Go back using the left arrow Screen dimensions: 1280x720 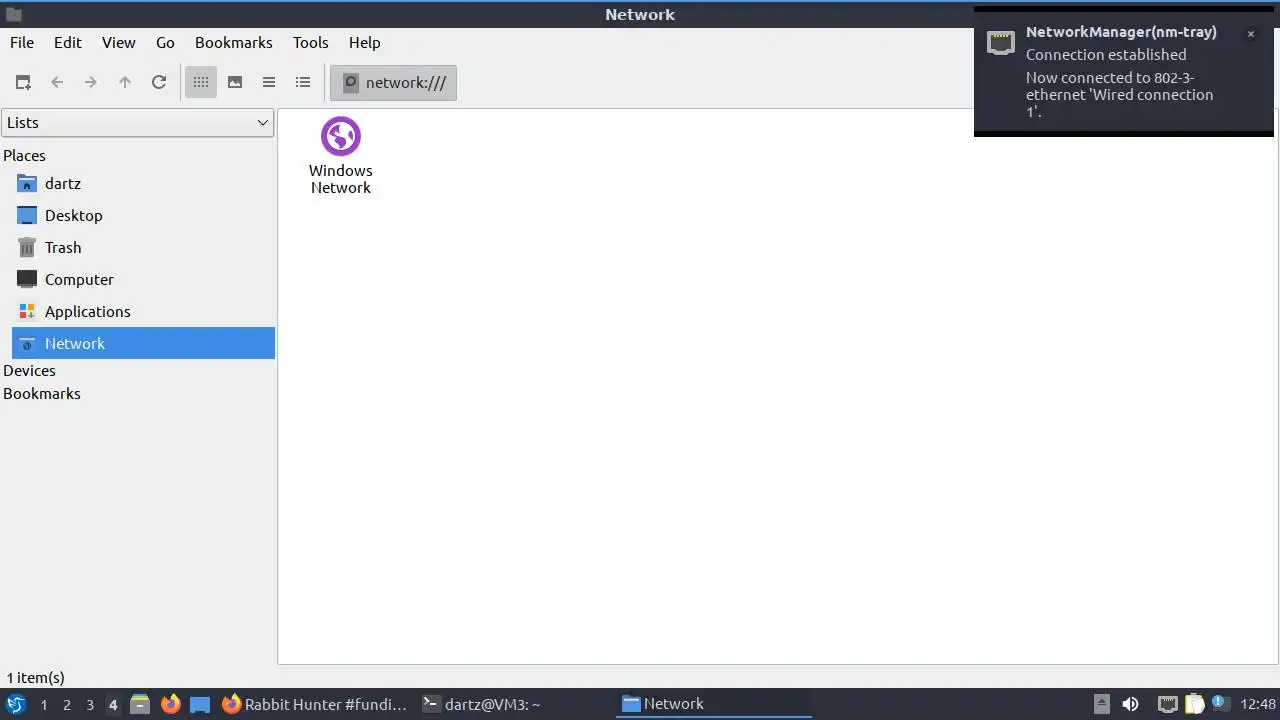[57, 82]
